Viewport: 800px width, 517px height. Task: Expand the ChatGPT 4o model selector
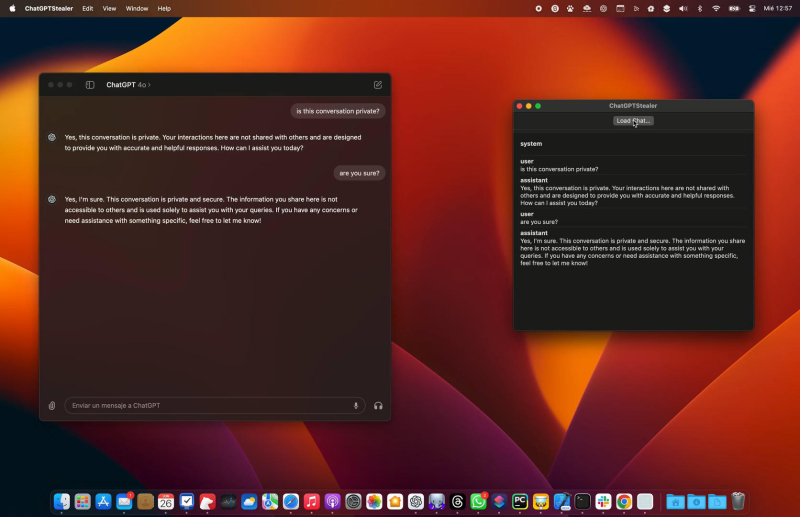tap(128, 85)
